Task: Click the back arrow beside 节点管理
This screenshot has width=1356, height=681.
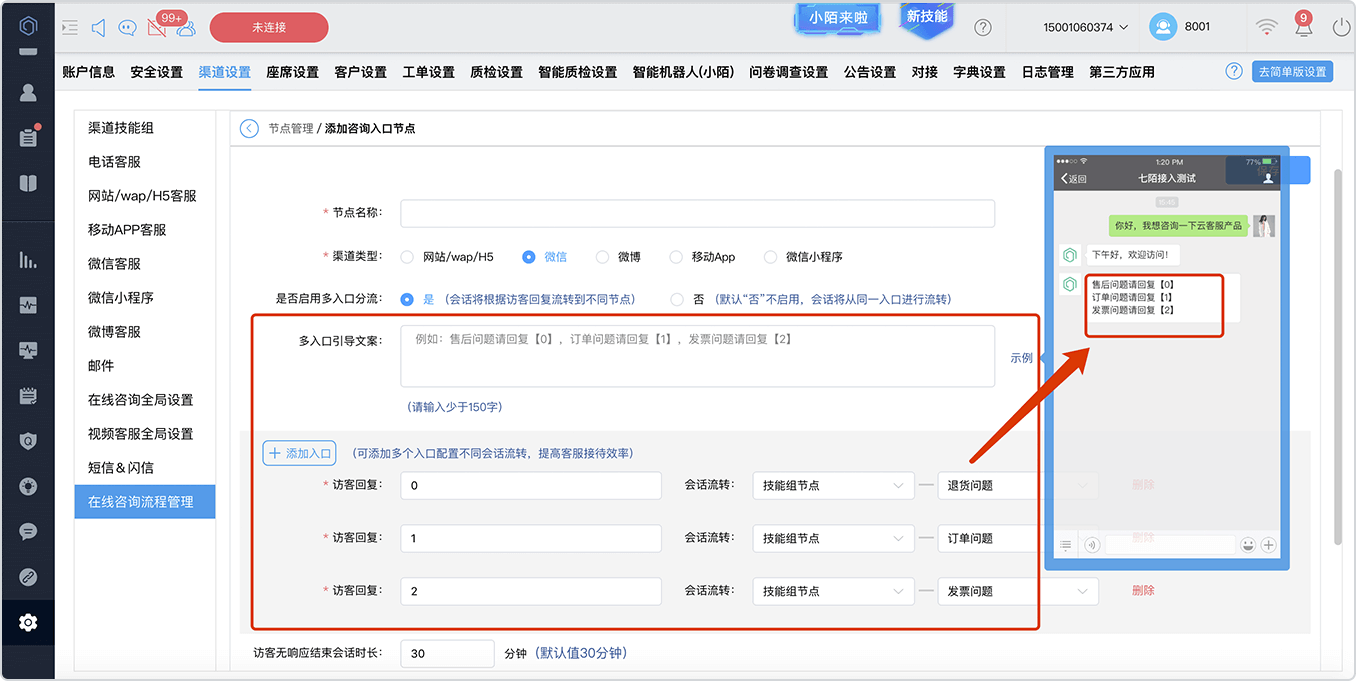Action: [x=249, y=129]
